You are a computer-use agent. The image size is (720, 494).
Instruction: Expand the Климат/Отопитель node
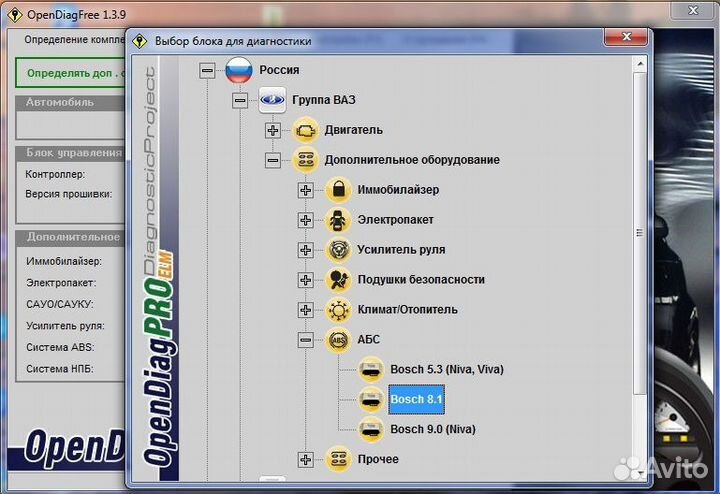[306, 310]
